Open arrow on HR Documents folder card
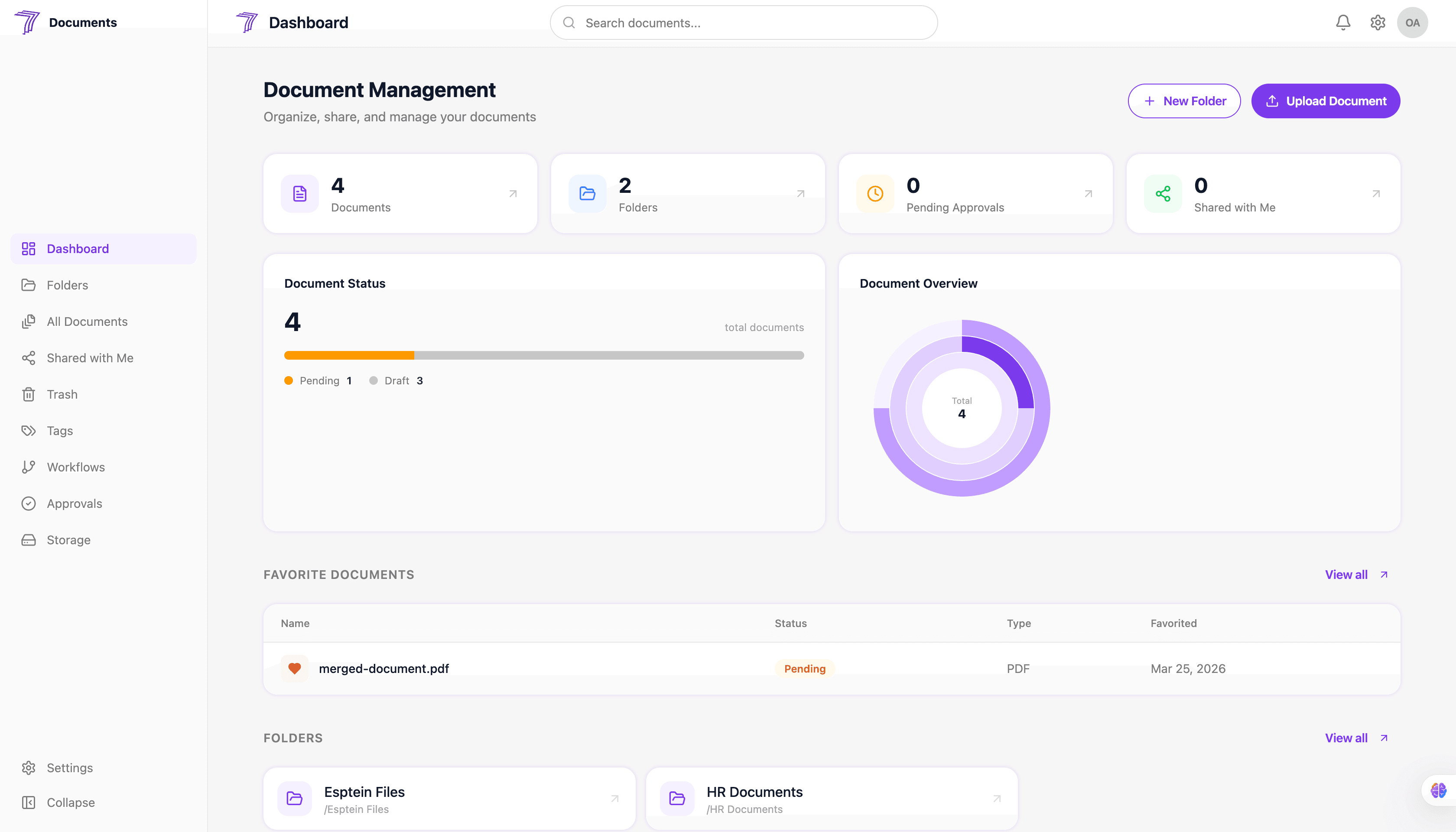 [x=997, y=798]
